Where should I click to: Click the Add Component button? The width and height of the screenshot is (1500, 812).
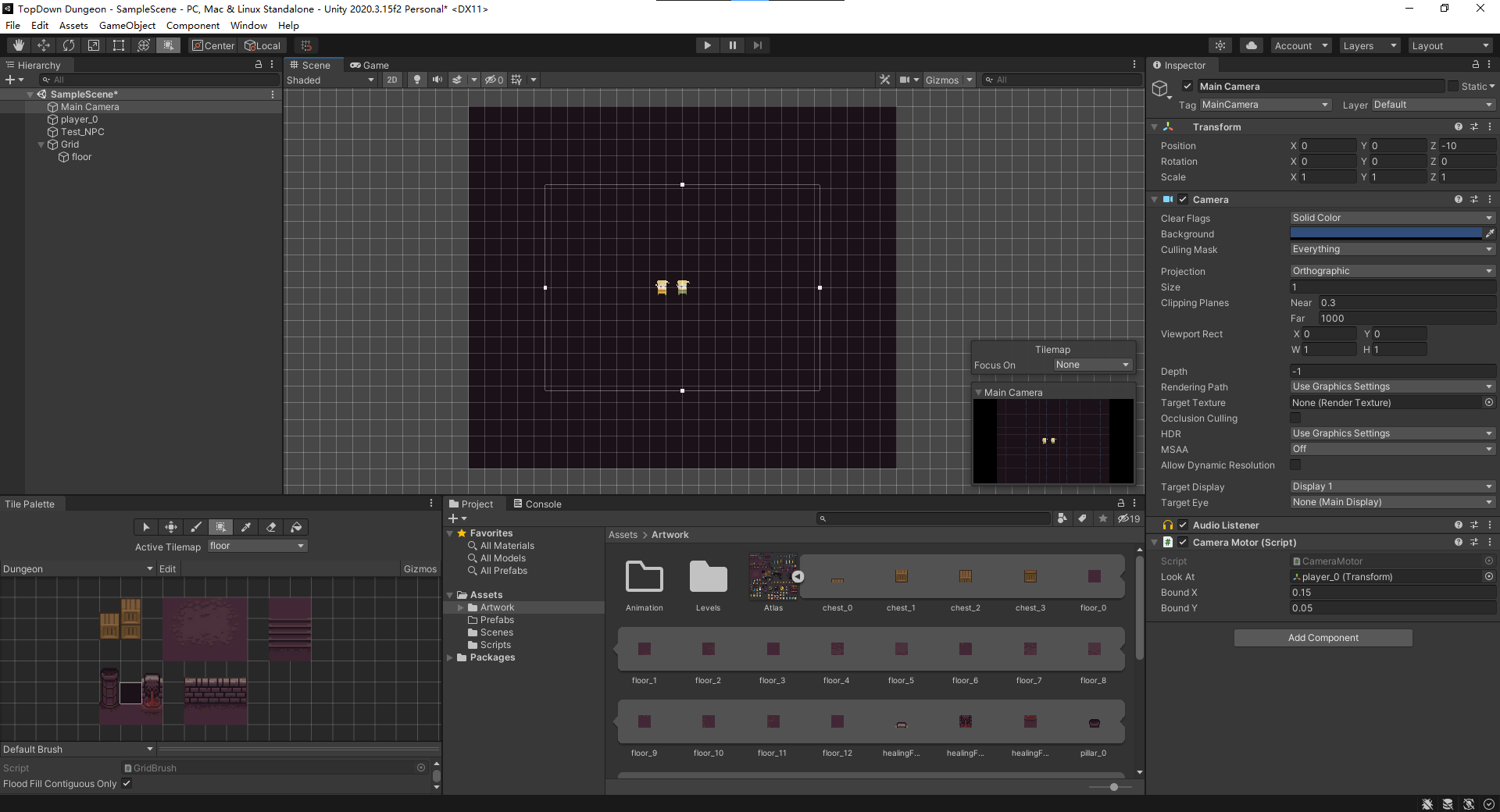point(1323,638)
